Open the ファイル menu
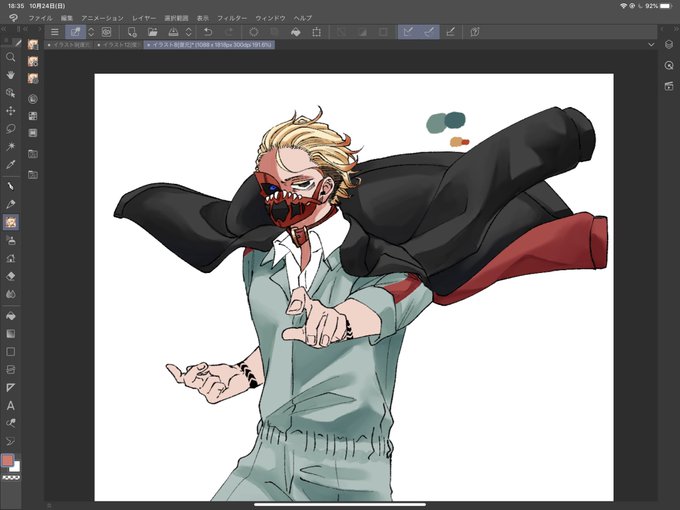The width and height of the screenshot is (680, 510). point(40,18)
